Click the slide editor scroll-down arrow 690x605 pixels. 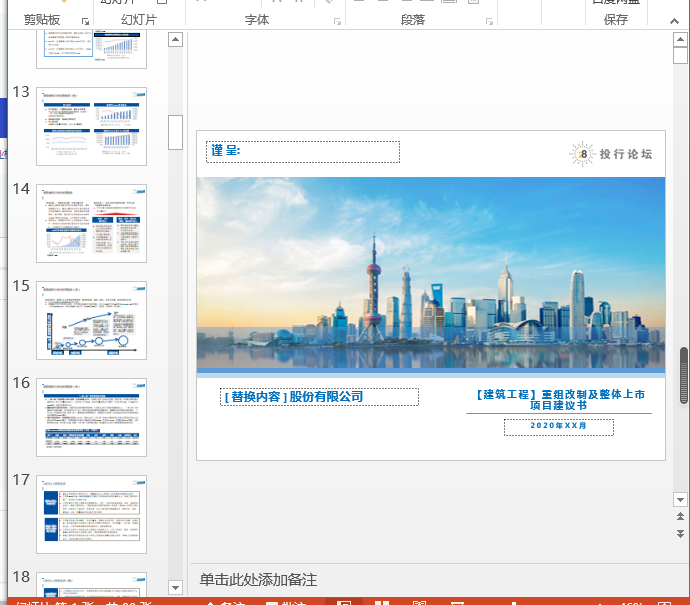(680, 499)
